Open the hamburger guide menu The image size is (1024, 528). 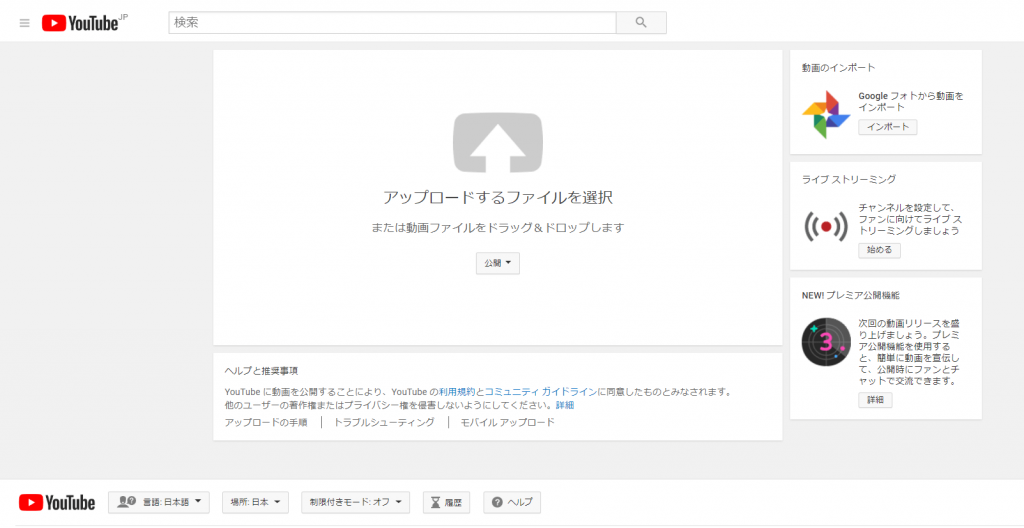(24, 23)
